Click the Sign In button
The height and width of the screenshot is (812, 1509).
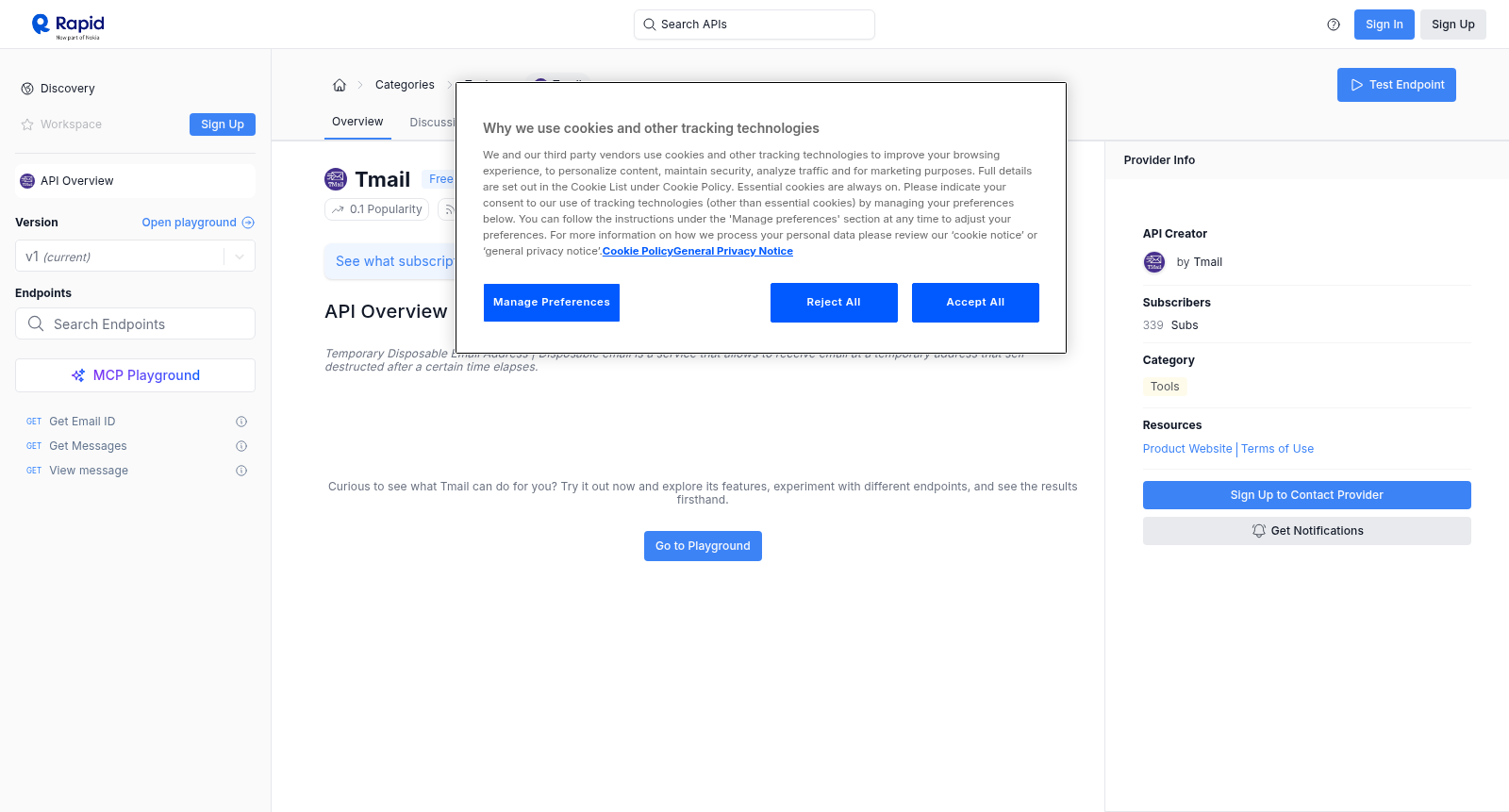coord(1384,25)
